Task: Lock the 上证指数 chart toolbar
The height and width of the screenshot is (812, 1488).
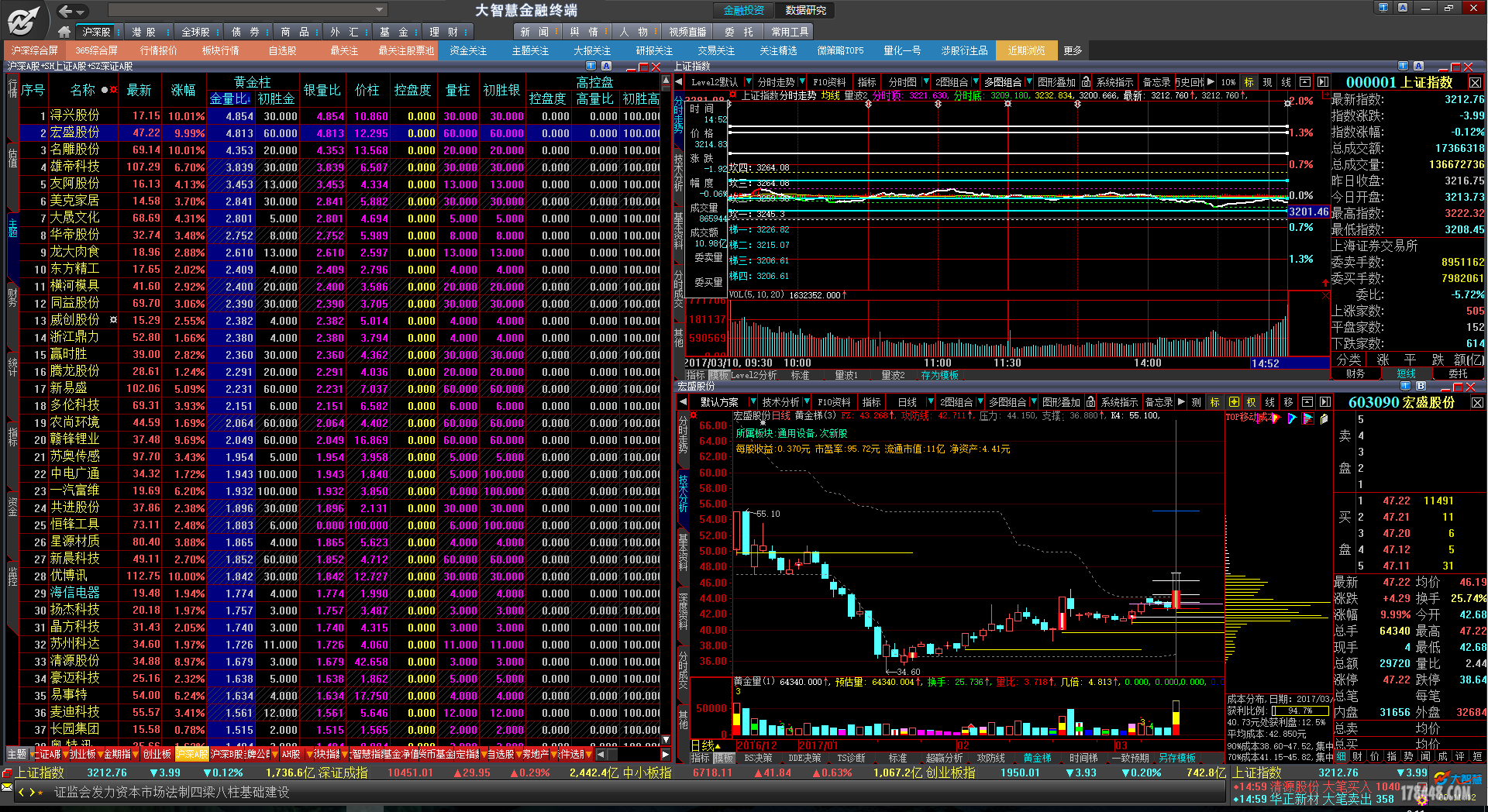Action: (1086, 81)
